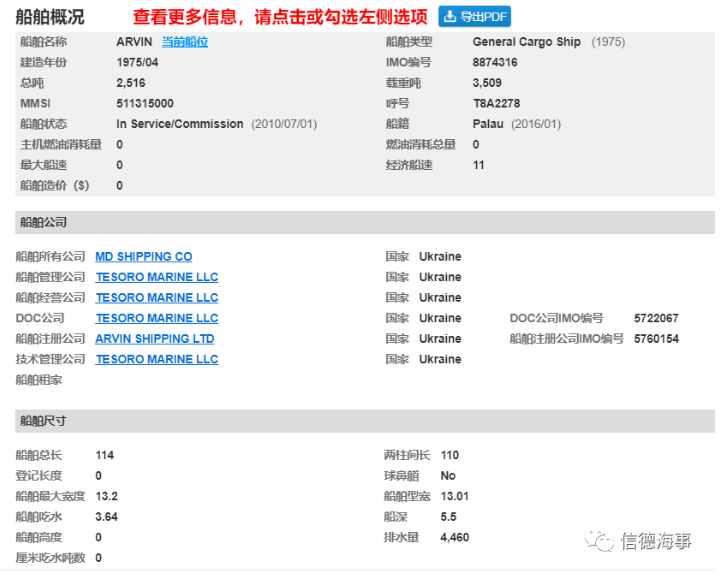Viewport: 721px width, 577px height.
Task: Click the 信德海事 watermark text
Action: (x=655, y=541)
